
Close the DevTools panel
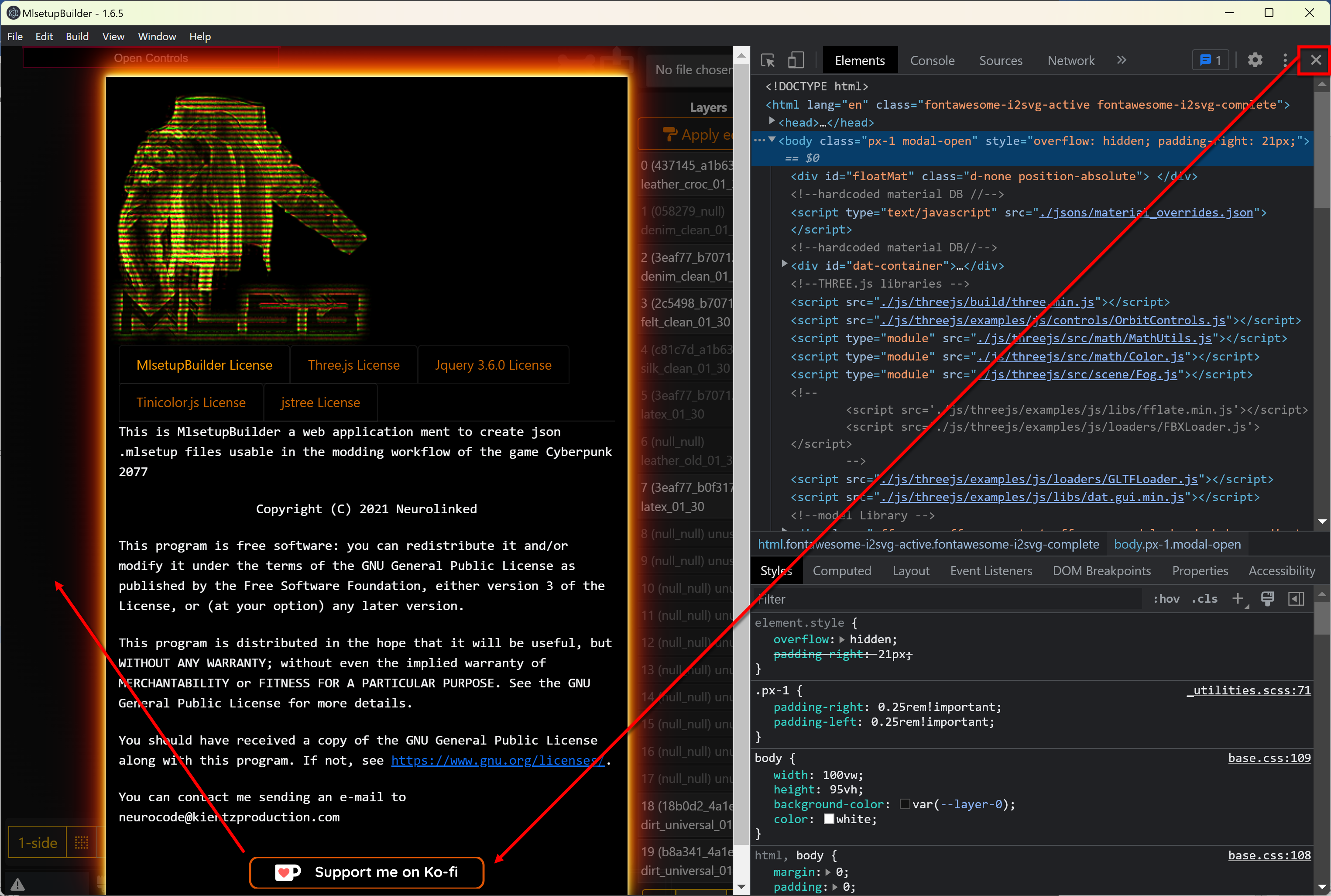[x=1316, y=60]
